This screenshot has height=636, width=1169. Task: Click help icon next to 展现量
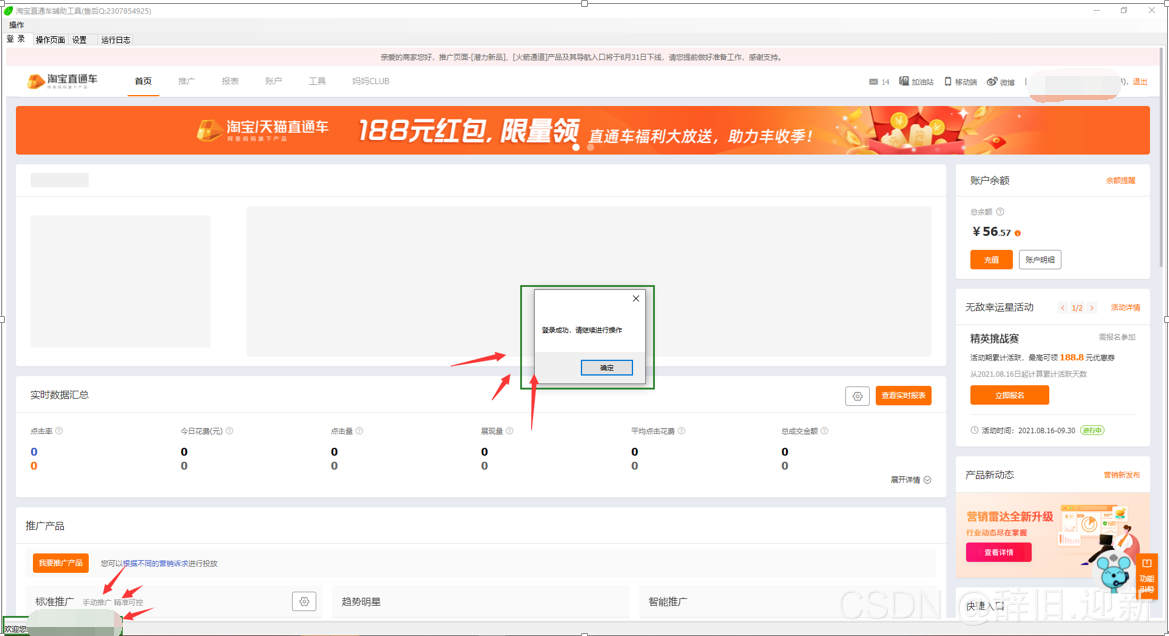coord(509,431)
